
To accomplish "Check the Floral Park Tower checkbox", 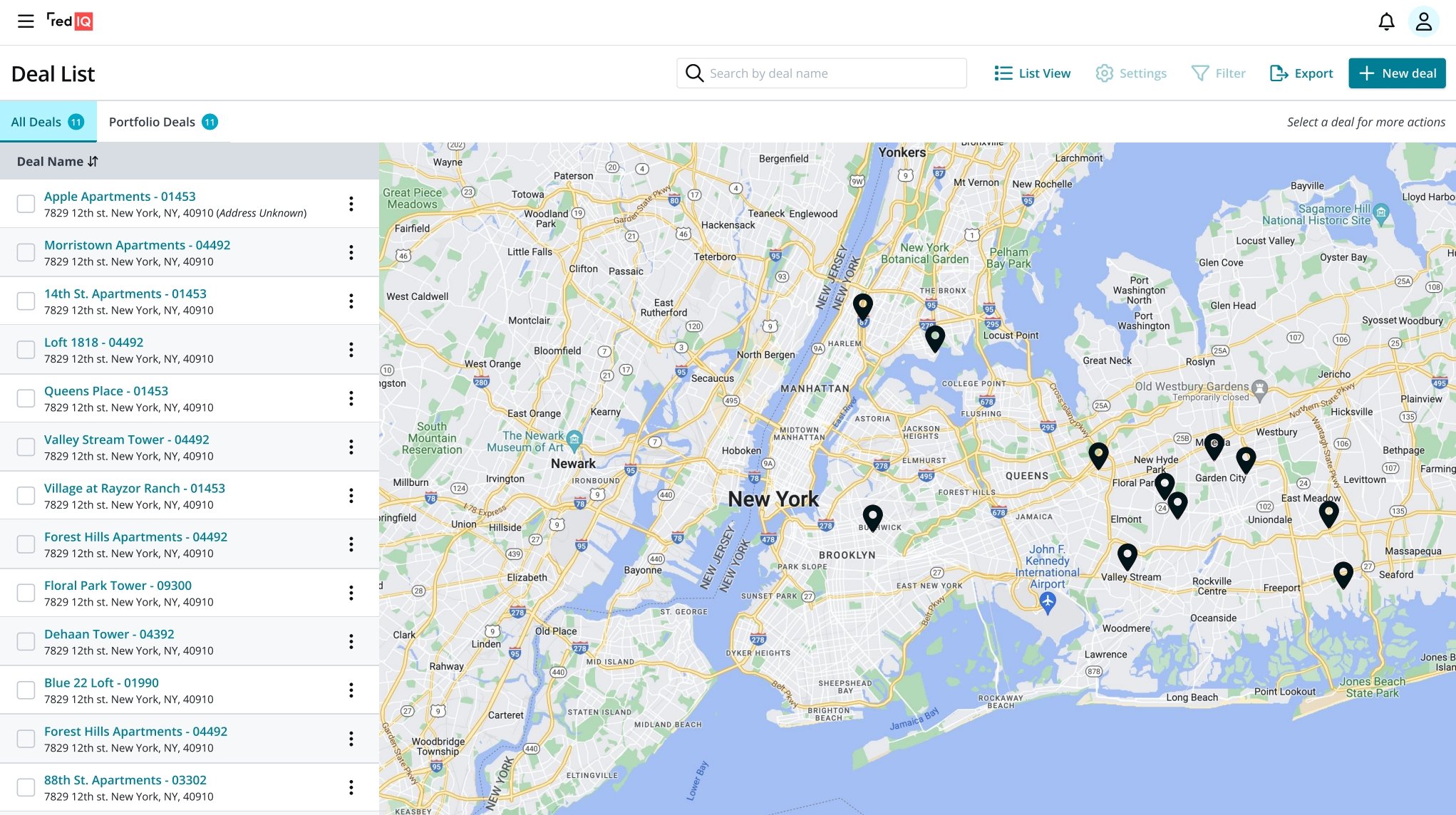I will click(x=26, y=593).
